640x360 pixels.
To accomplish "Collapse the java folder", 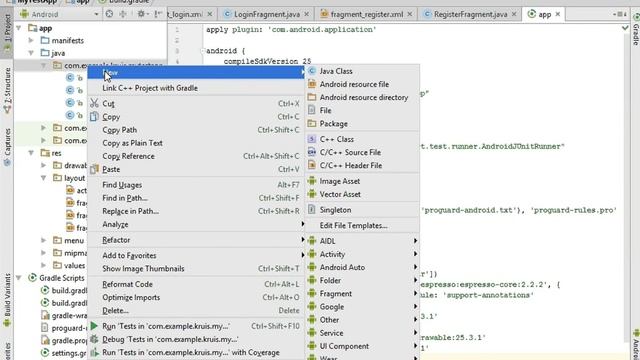I will [31, 53].
